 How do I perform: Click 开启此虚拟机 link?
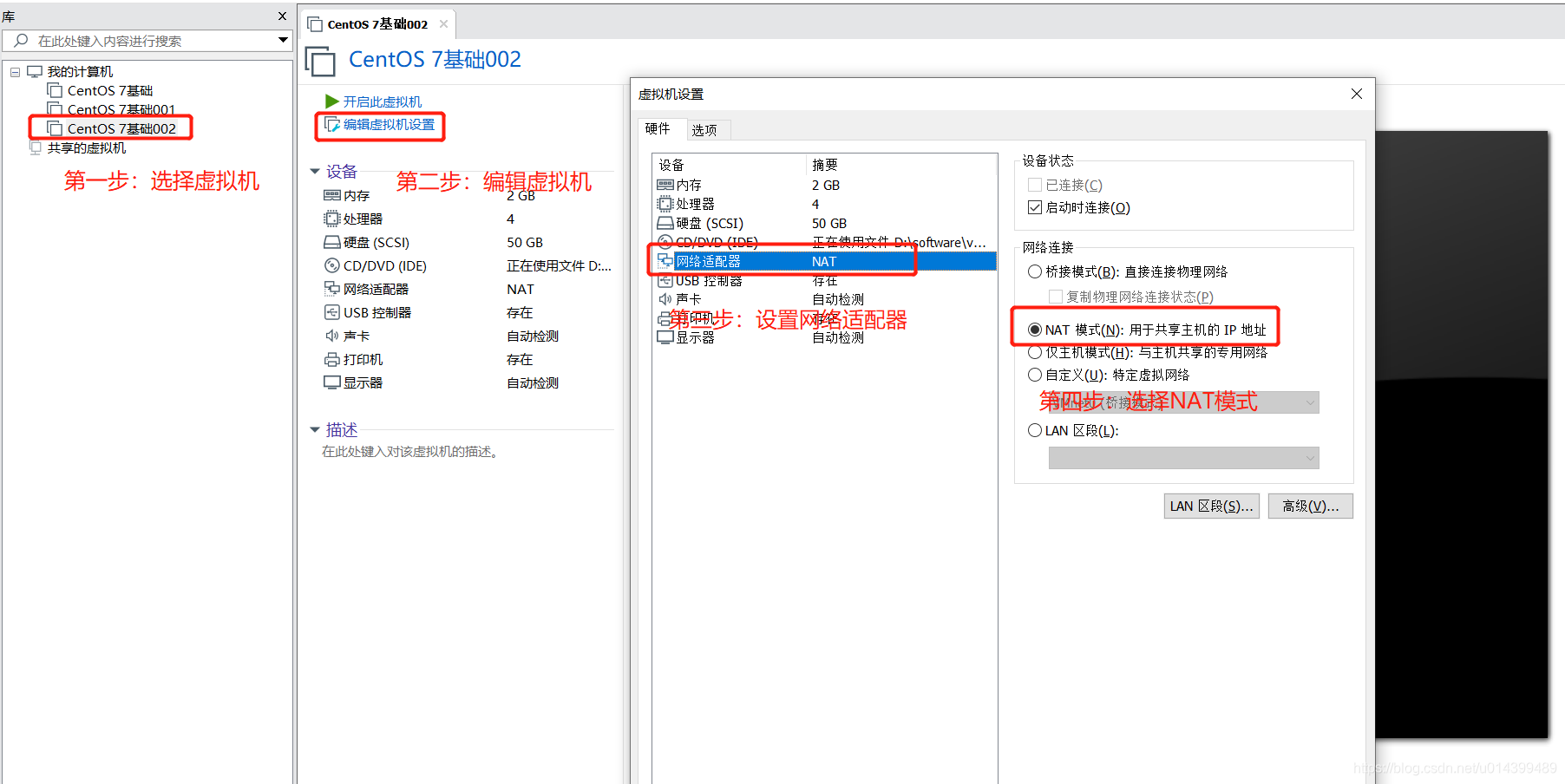coord(383,101)
